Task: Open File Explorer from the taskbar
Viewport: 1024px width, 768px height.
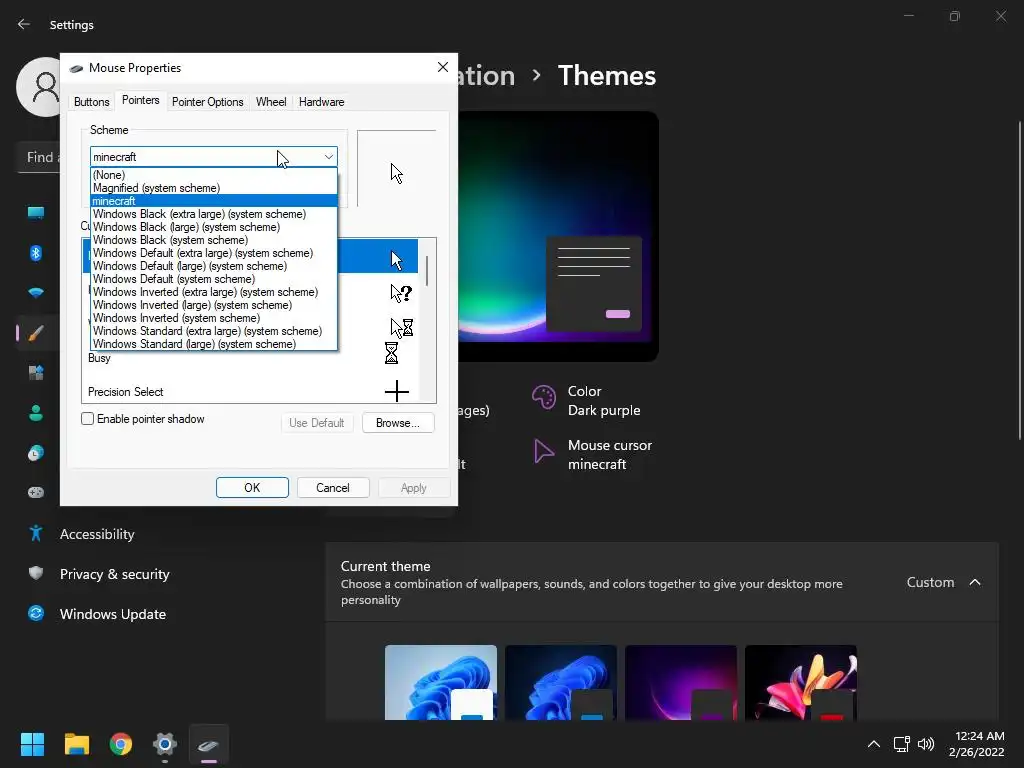Action: click(x=76, y=744)
